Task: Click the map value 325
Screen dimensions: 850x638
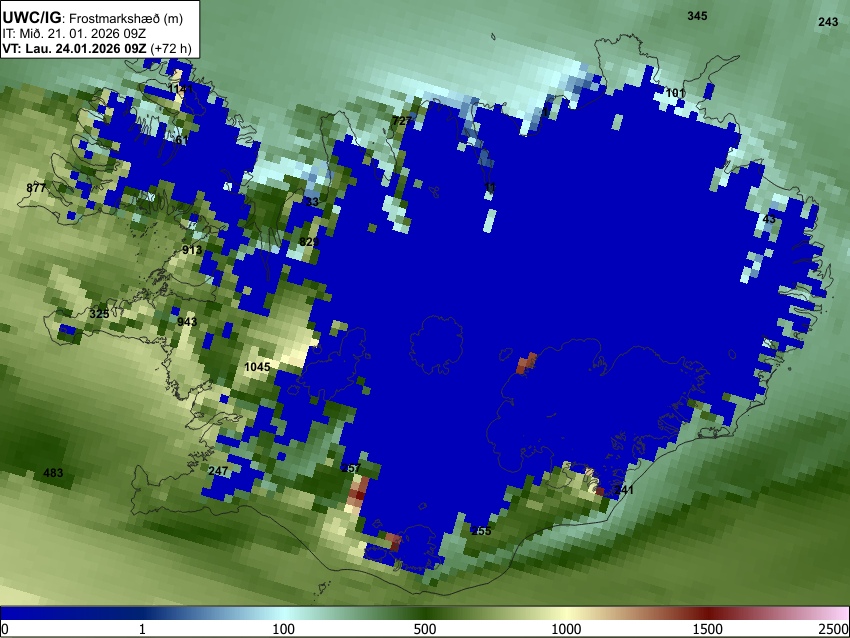Action: pyautogui.click(x=99, y=314)
